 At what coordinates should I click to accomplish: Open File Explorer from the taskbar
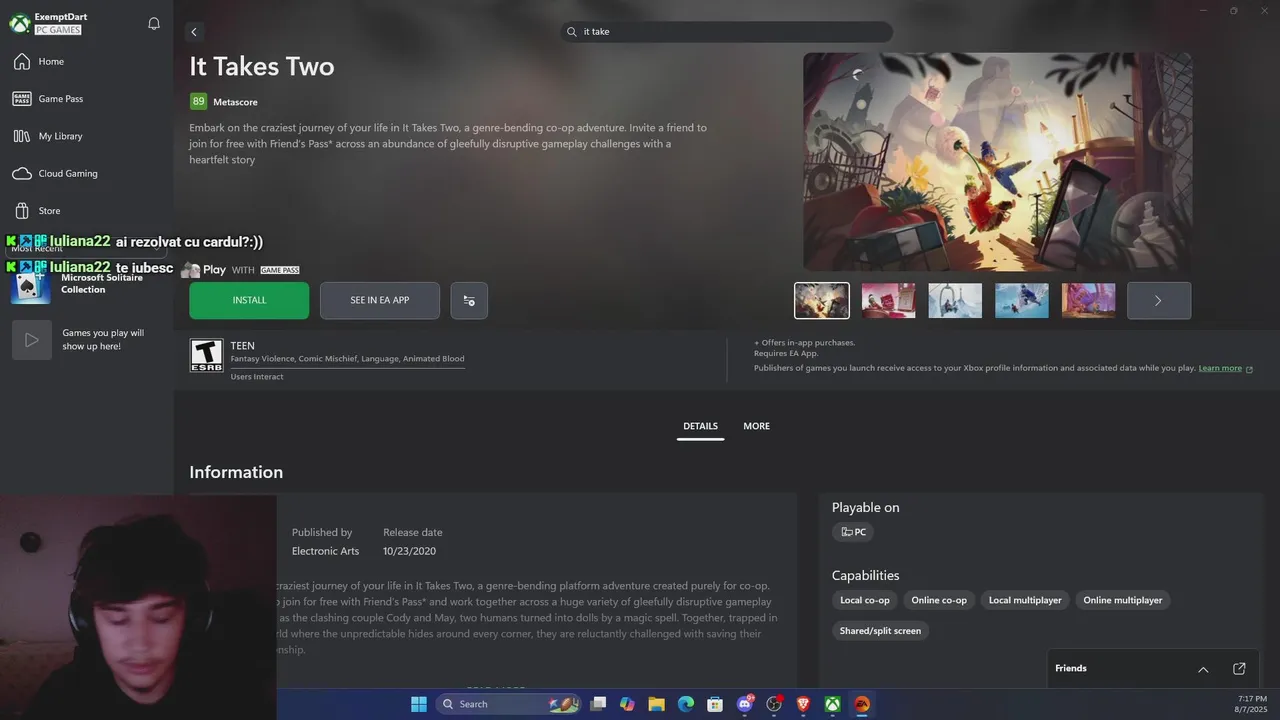656,704
